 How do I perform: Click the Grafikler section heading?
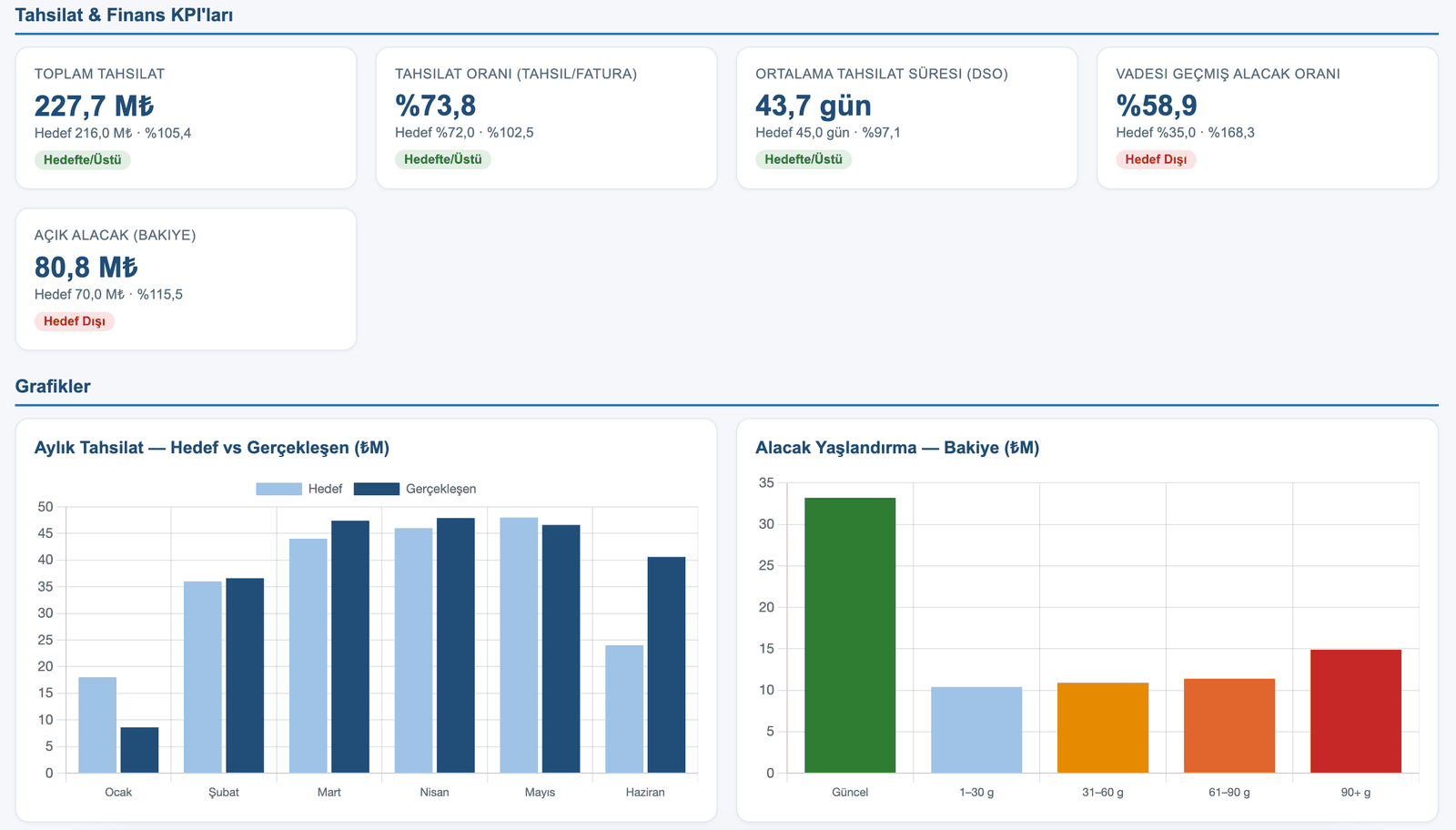click(53, 386)
